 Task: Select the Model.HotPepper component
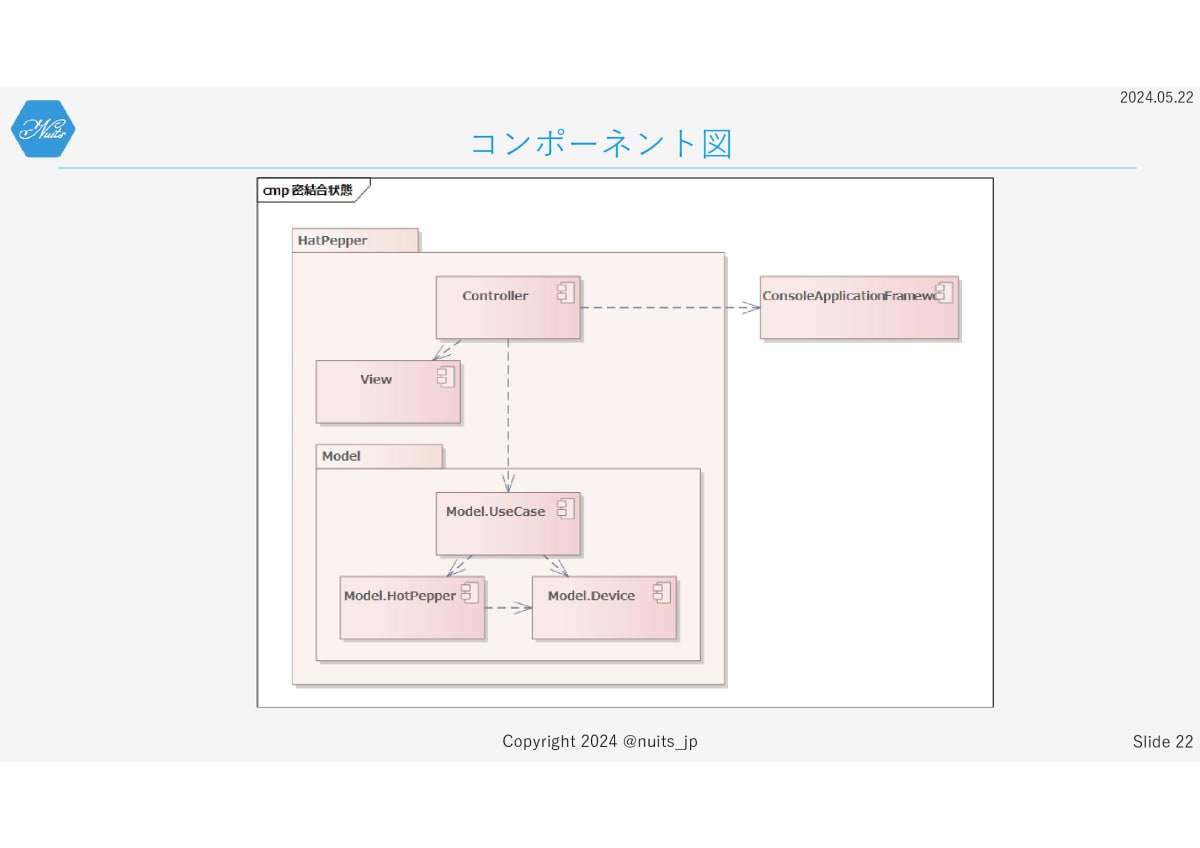point(412,607)
